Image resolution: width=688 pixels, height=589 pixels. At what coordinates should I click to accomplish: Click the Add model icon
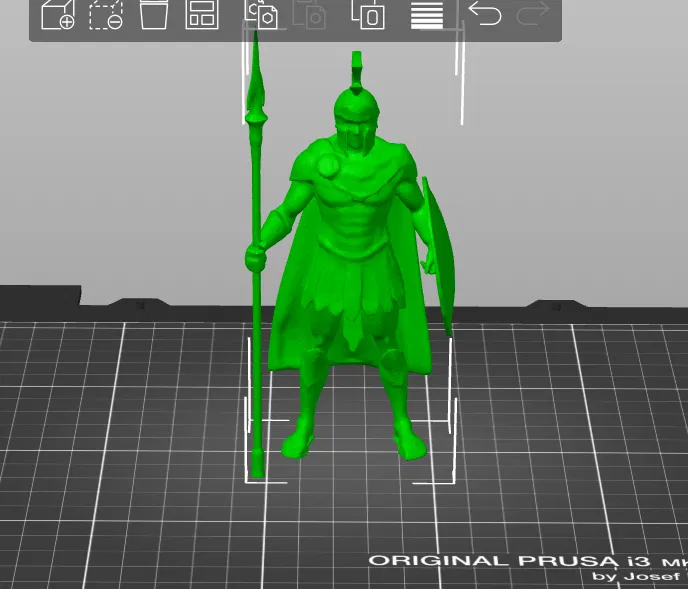(x=57, y=15)
